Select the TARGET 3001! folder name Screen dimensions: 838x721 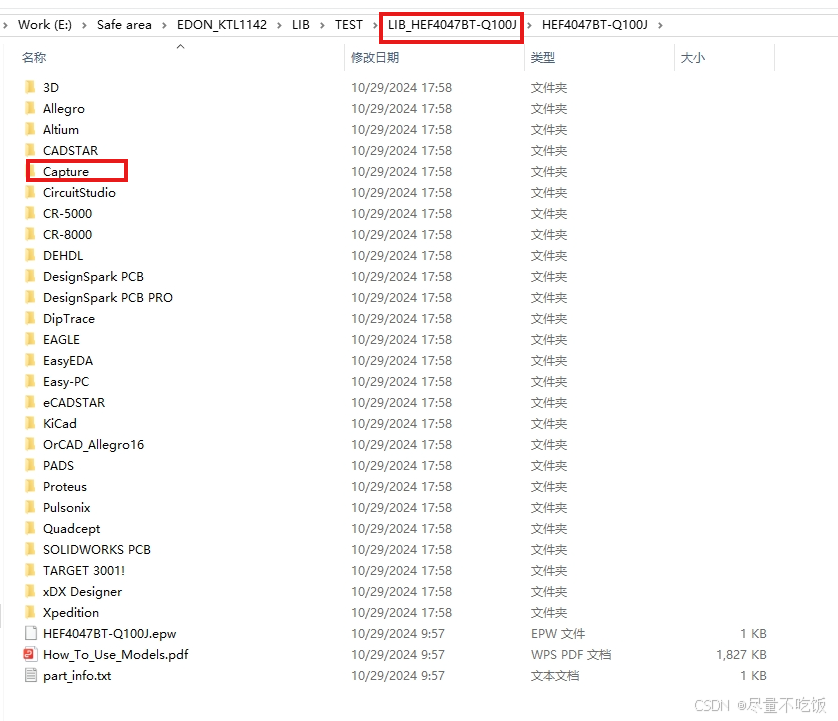click(x=84, y=571)
